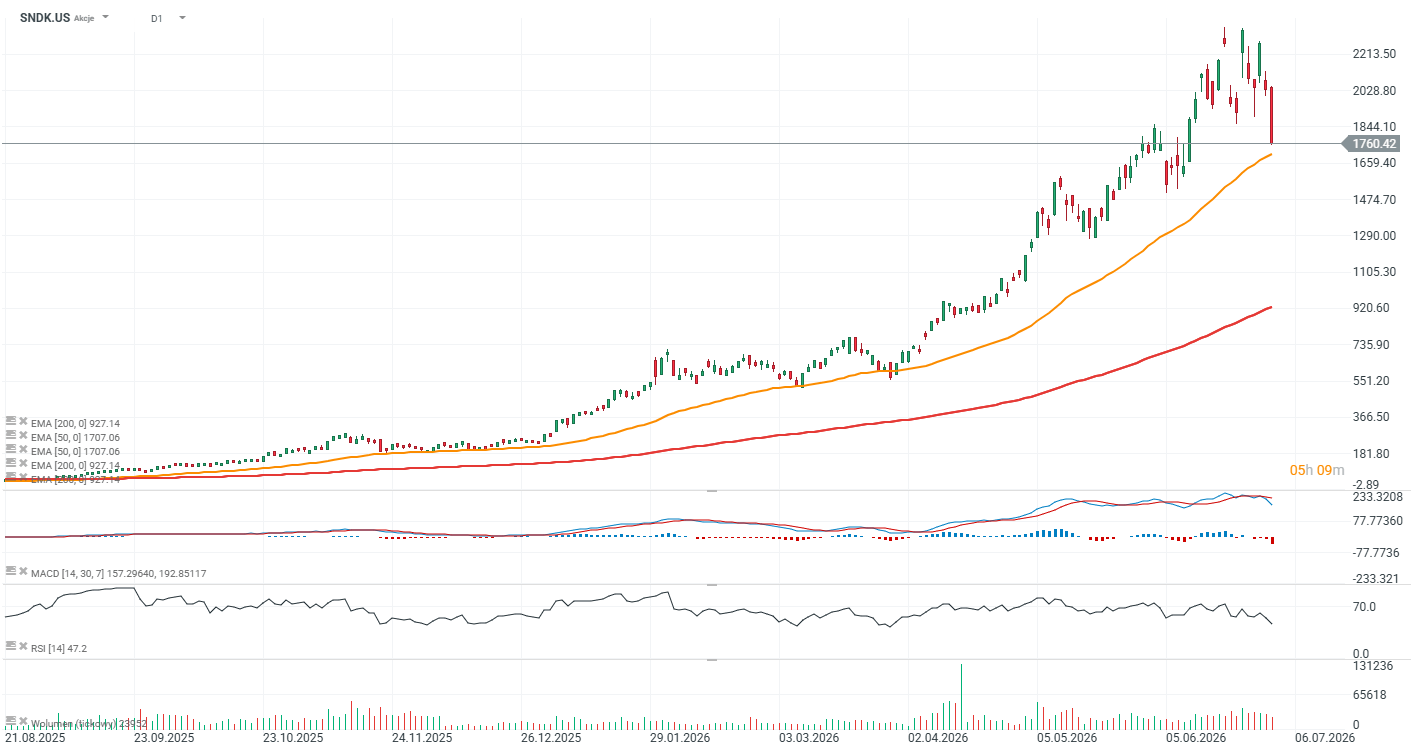Viewport: 1413px width, 755px height.
Task: Click the RSI [14] 47.2 label
Action: pos(59,649)
